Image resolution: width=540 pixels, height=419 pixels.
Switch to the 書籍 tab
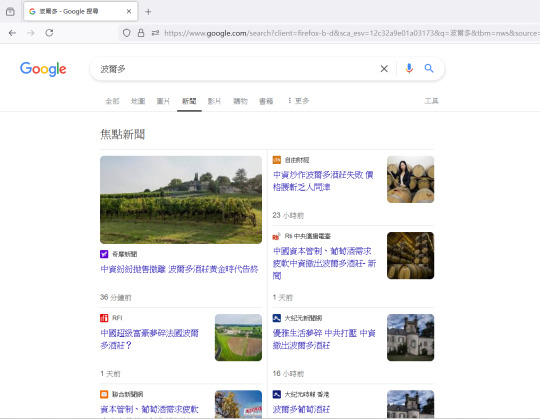click(x=266, y=101)
